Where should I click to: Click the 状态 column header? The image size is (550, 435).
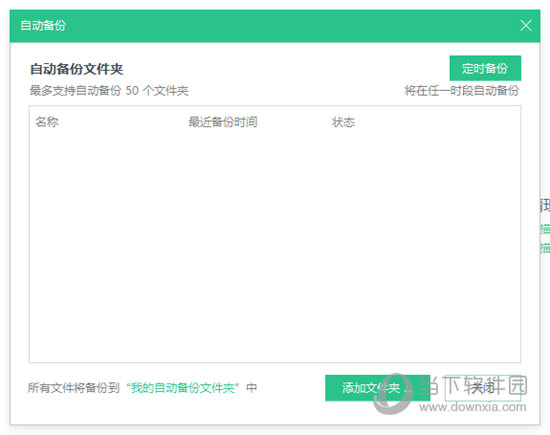coord(343,122)
